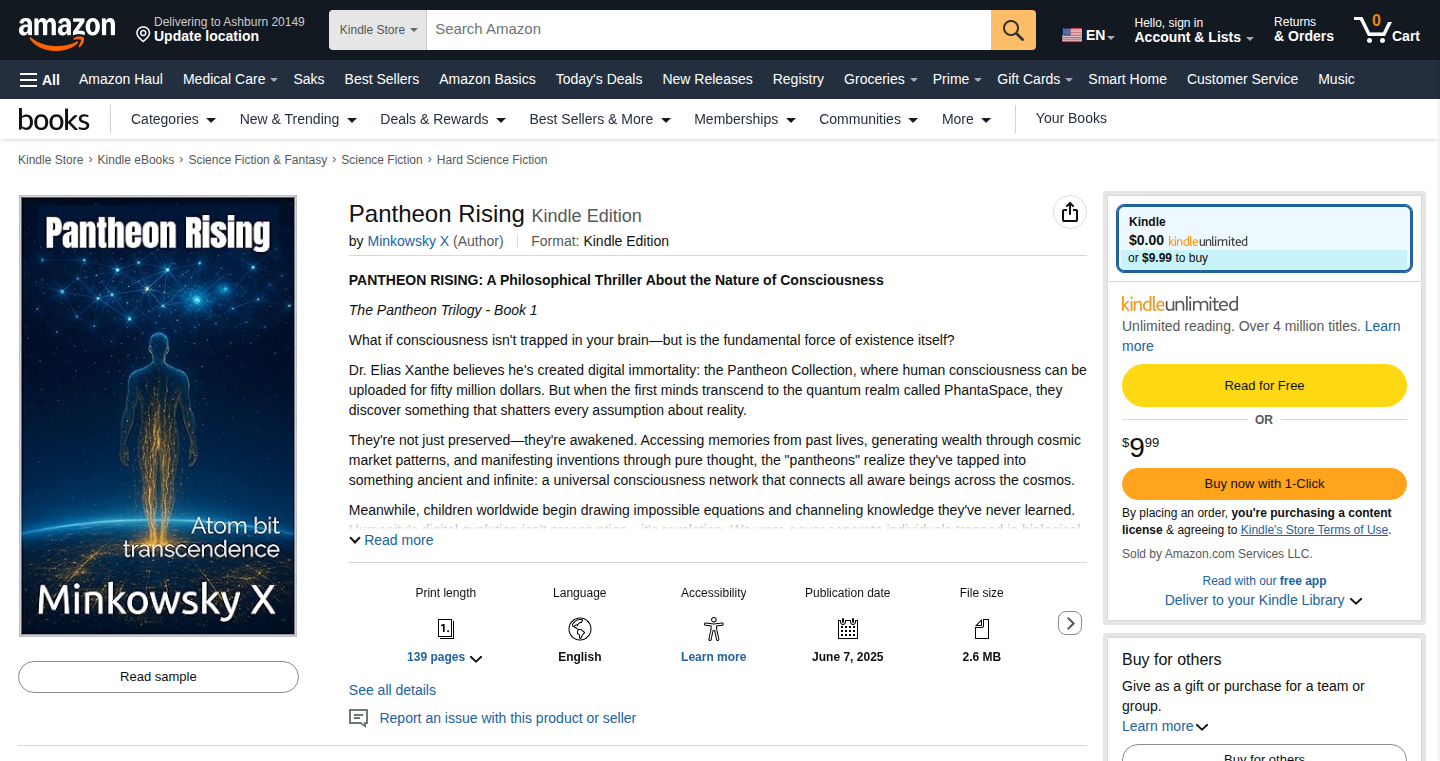Screen dimensions: 1440x761
Task: Click the Search Amazon input field
Action: coord(709,30)
